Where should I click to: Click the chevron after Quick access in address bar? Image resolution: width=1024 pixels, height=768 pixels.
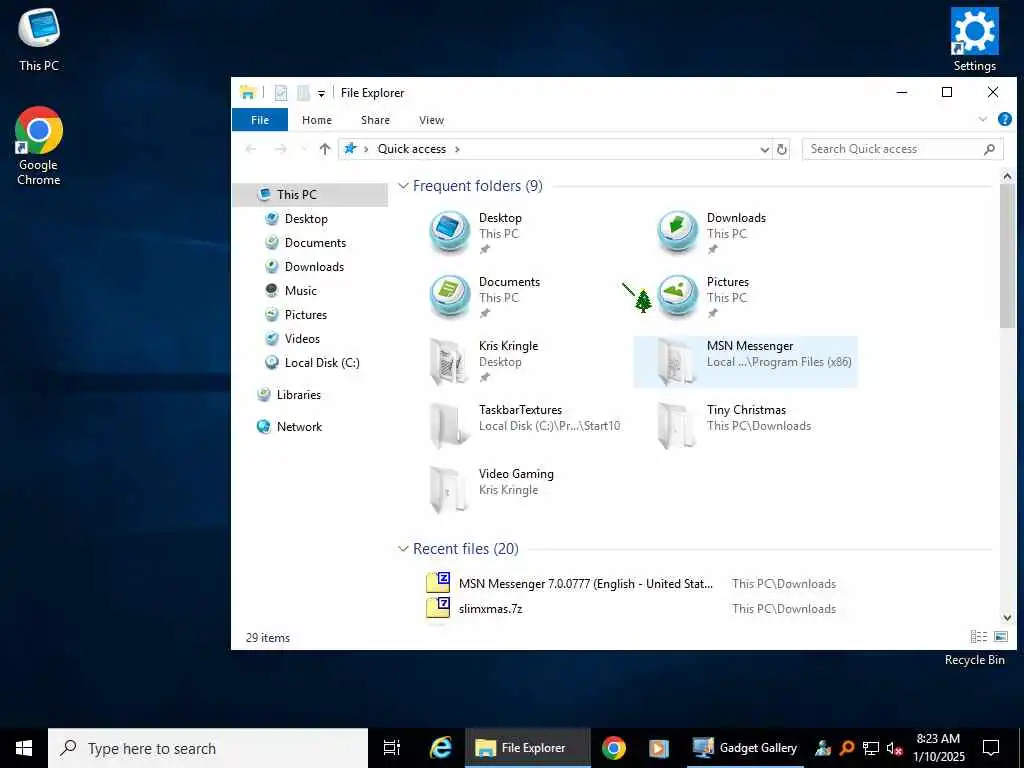click(457, 149)
